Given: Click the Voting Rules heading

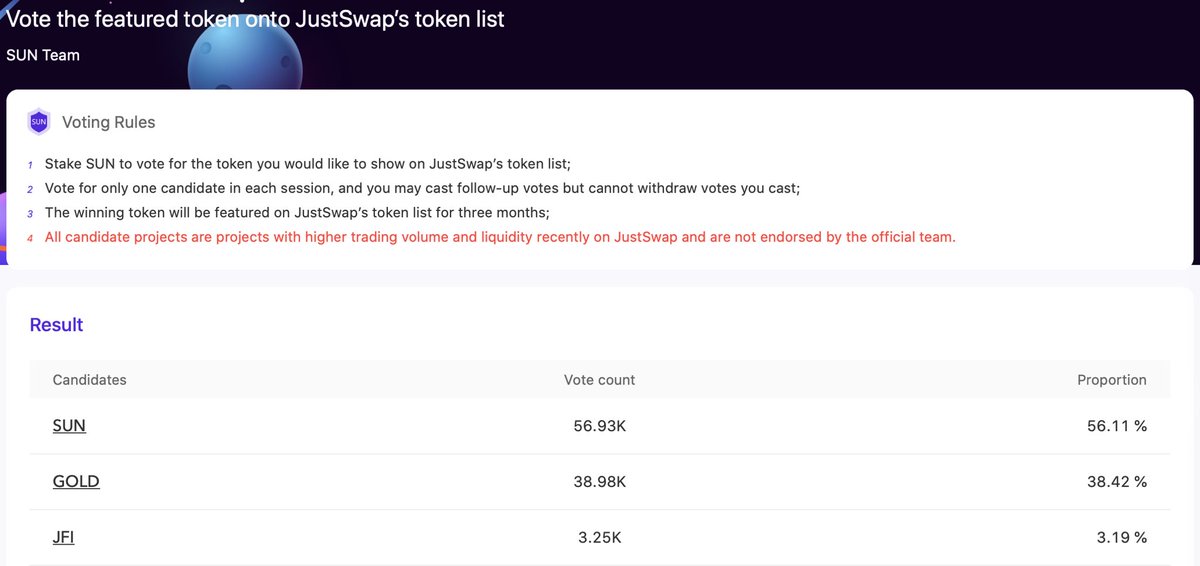Looking at the screenshot, I should tap(109, 122).
